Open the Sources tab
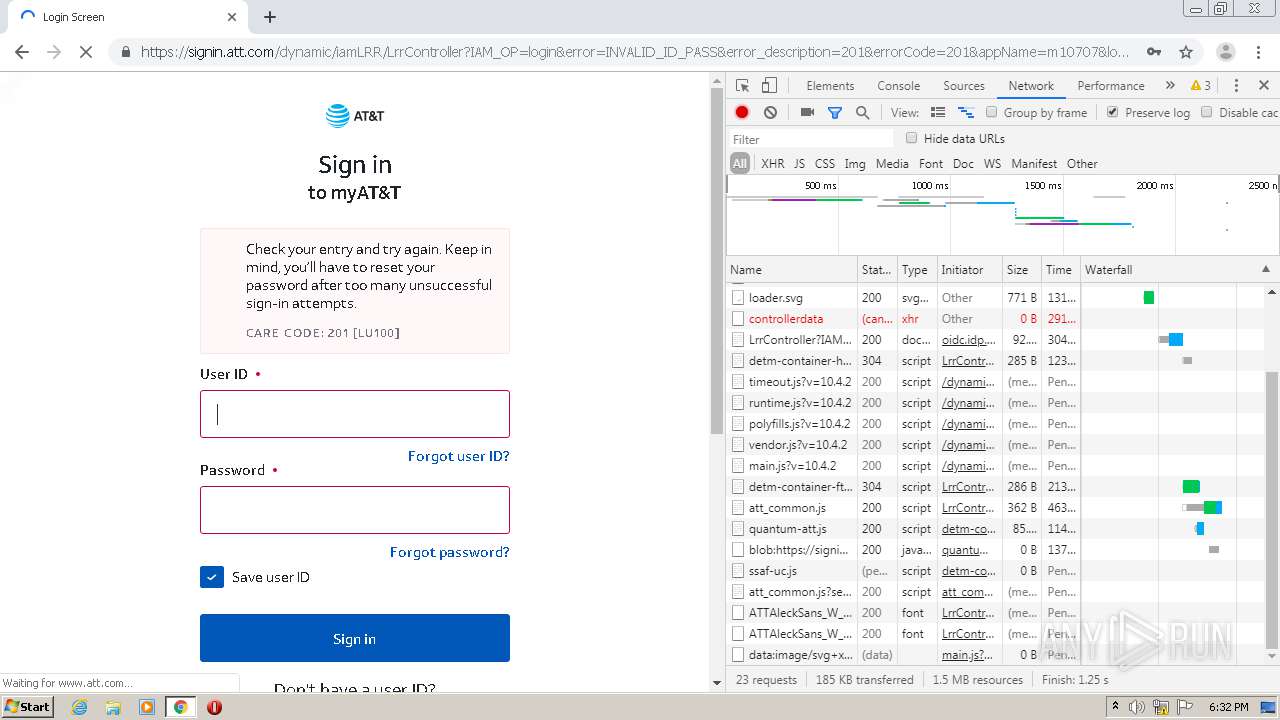The height and width of the screenshot is (720, 1280). (x=964, y=86)
